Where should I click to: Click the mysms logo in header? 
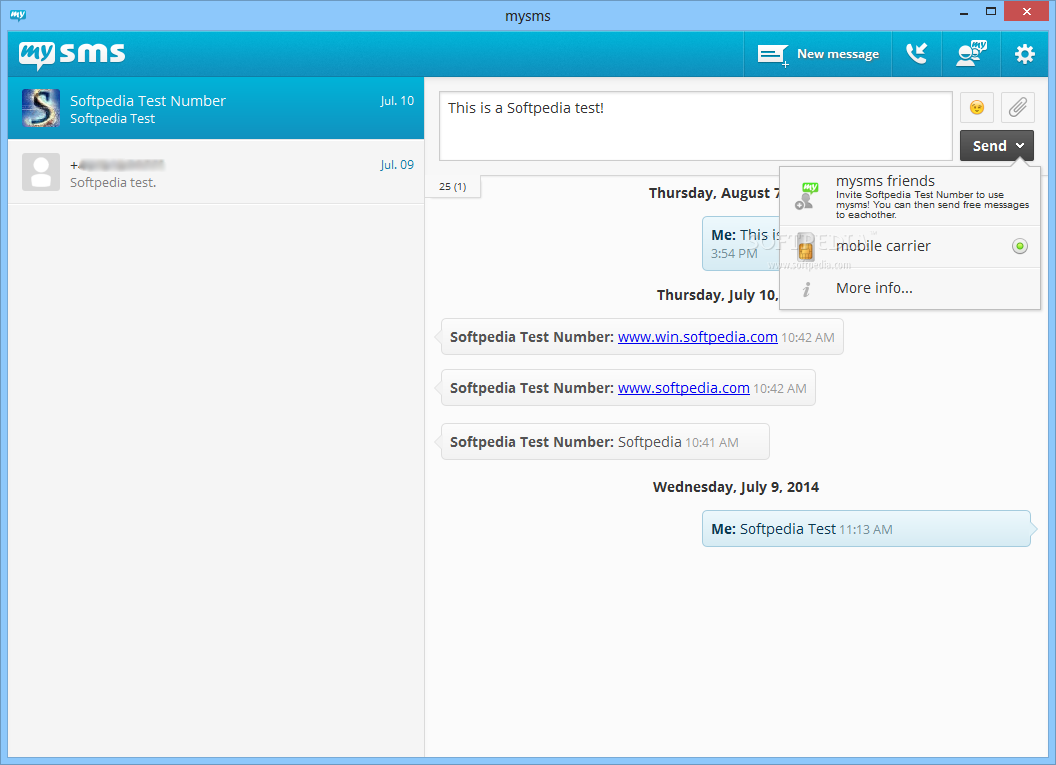(72, 54)
